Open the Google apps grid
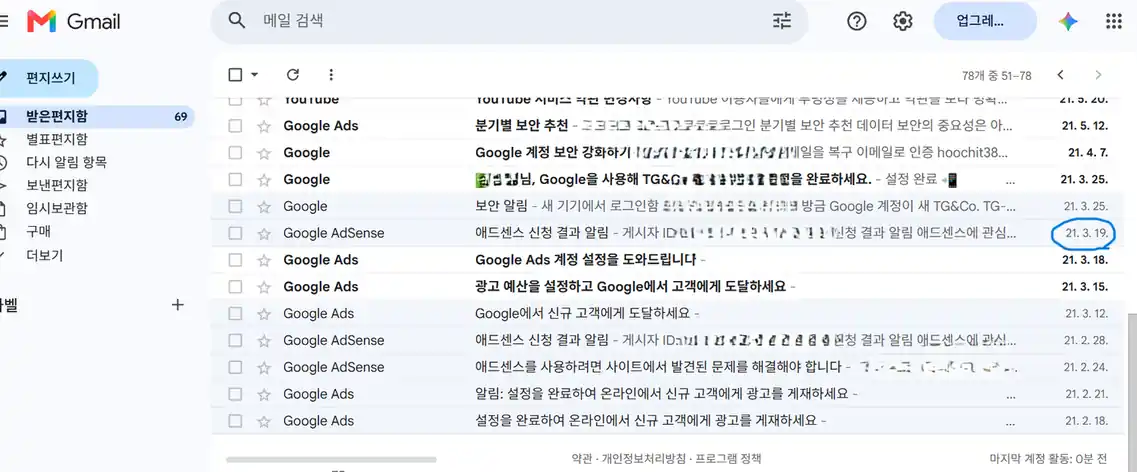This screenshot has width=1137, height=472. [1114, 22]
